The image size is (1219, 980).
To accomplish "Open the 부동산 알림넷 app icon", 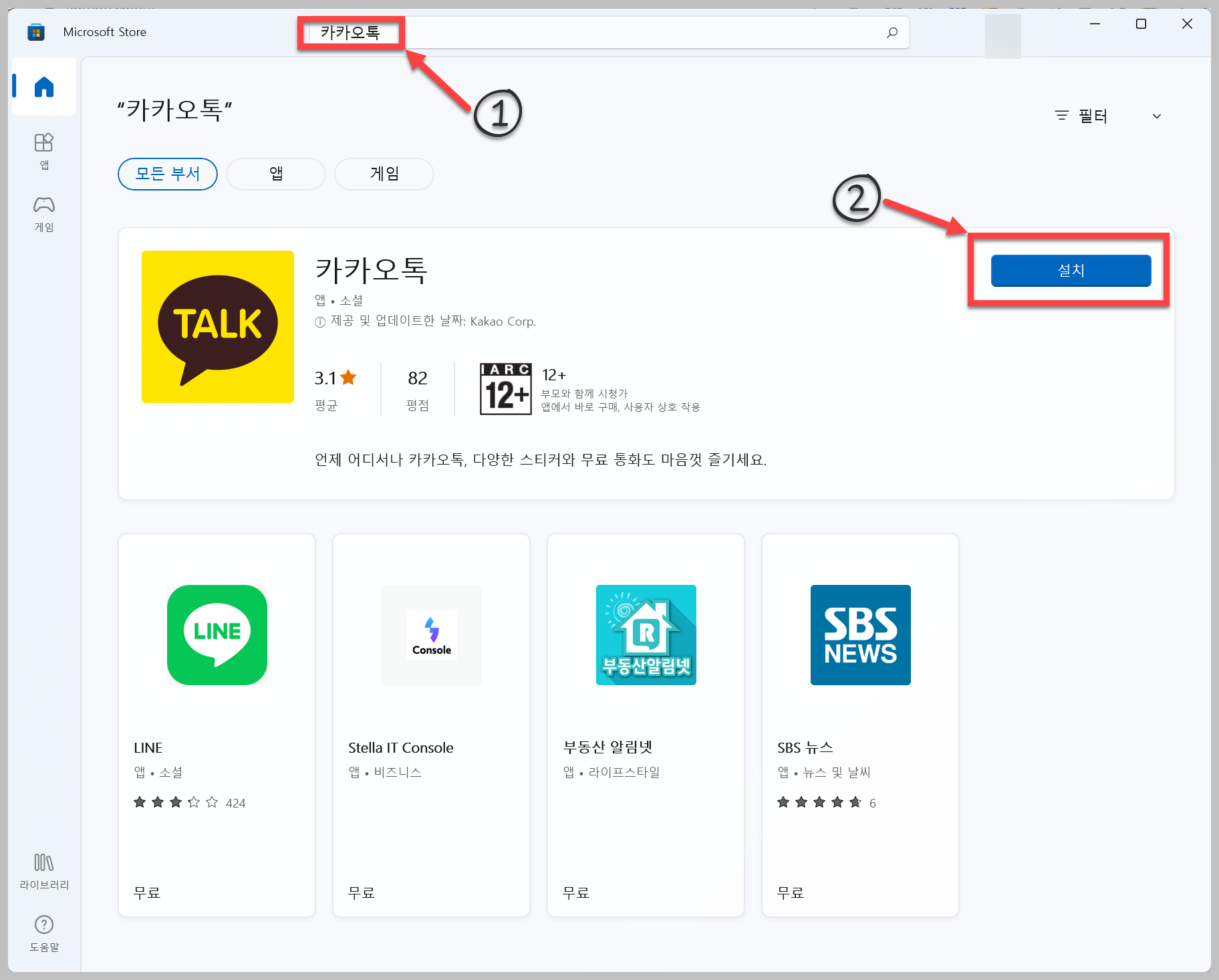I will [x=646, y=635].
